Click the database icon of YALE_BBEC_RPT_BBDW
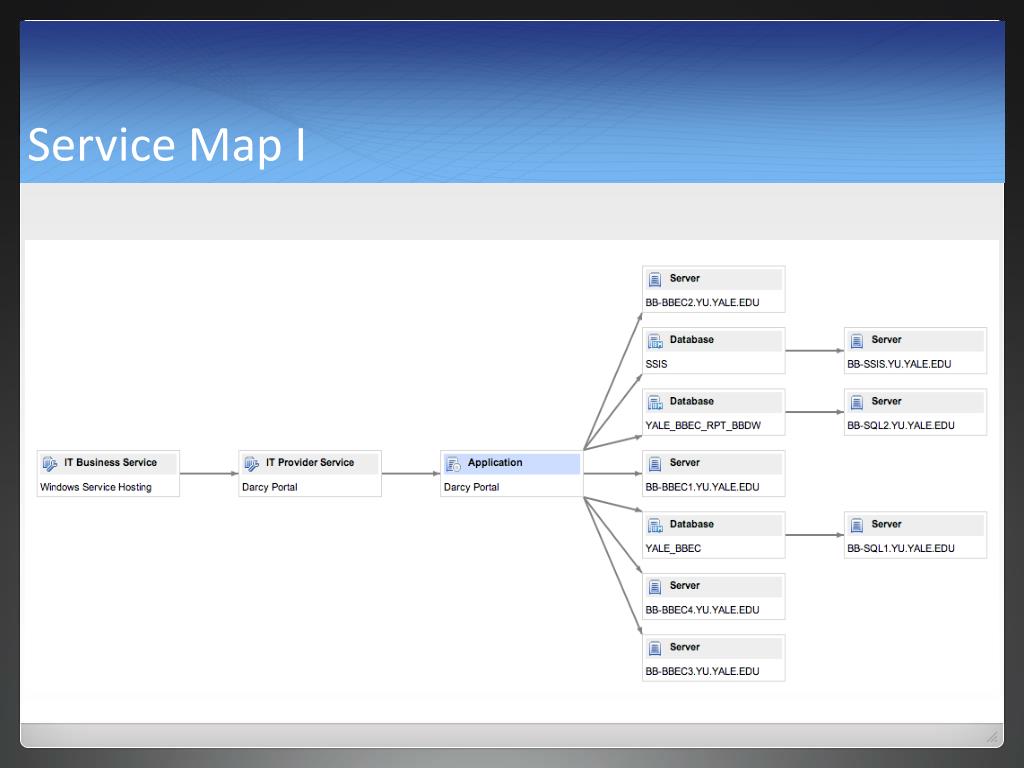The height and width of the screenshot is (768, 1024). [655, 402]
